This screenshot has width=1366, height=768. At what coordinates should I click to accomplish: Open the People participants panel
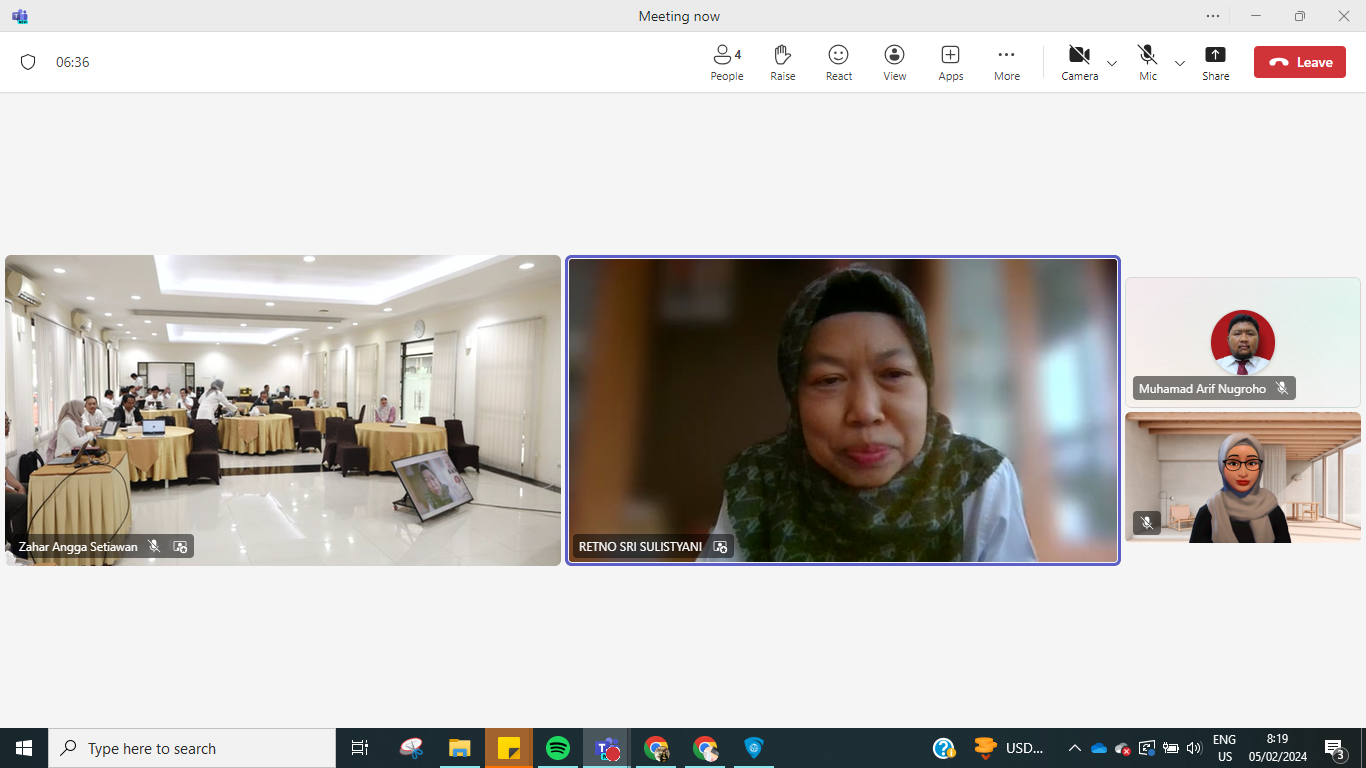click(726, 62)
